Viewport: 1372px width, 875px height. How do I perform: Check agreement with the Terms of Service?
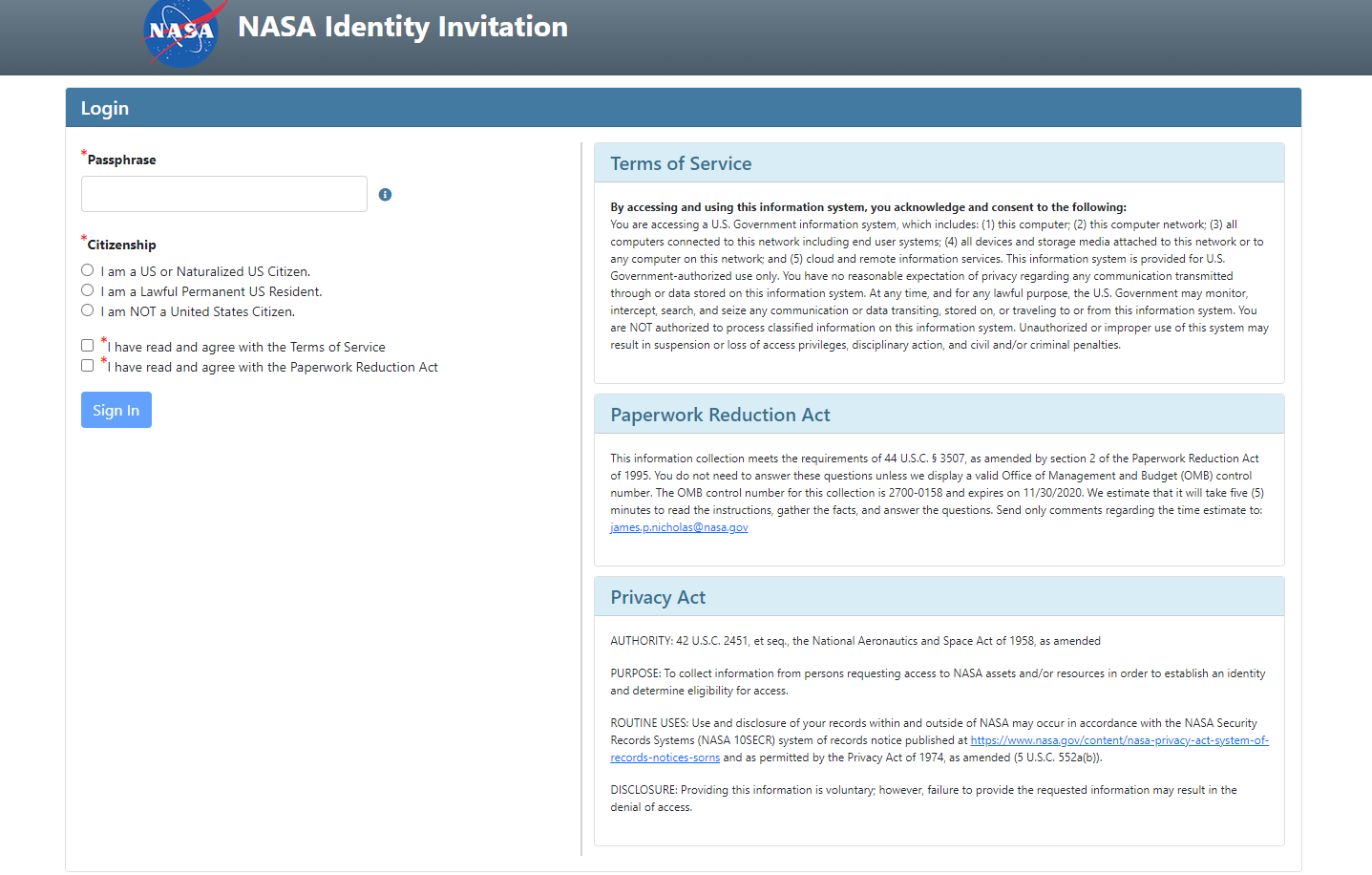(x=88, y=346)
